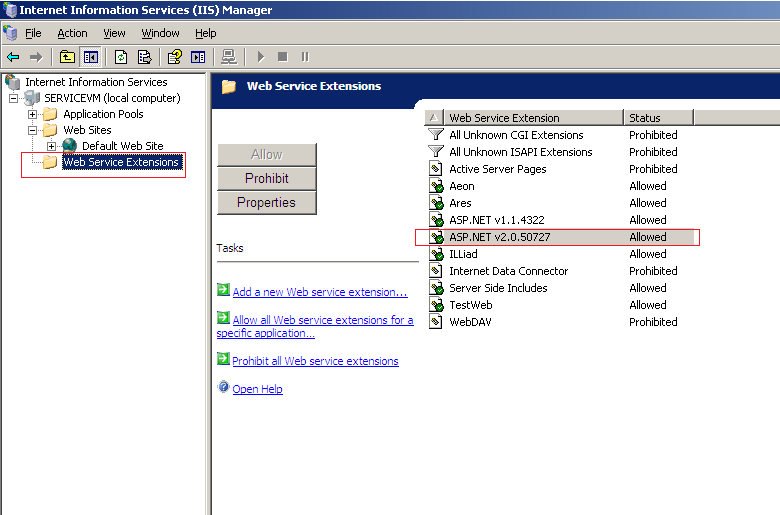The height and width of the screenshot is (515, 780).
Task: Select the ASP.NET v2.0.50727 row text
Action: [x=500, y=237]
